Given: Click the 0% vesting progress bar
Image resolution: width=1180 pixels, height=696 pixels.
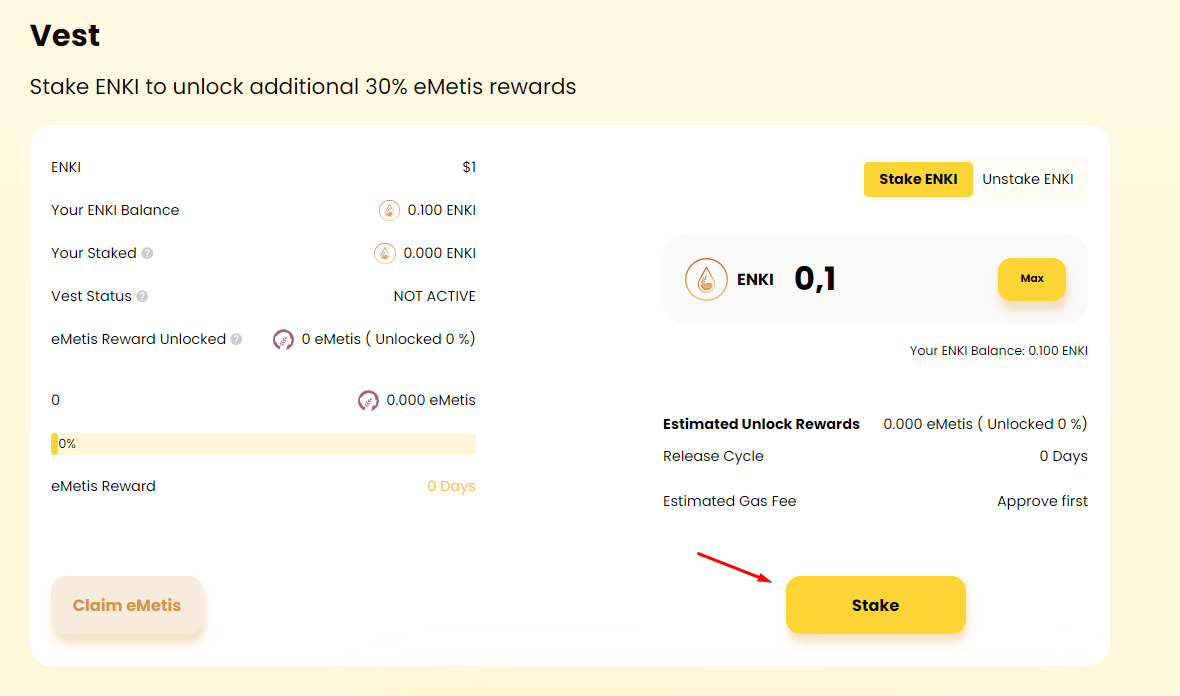Looking at the screenshot, I should click(x=263, y=444).
